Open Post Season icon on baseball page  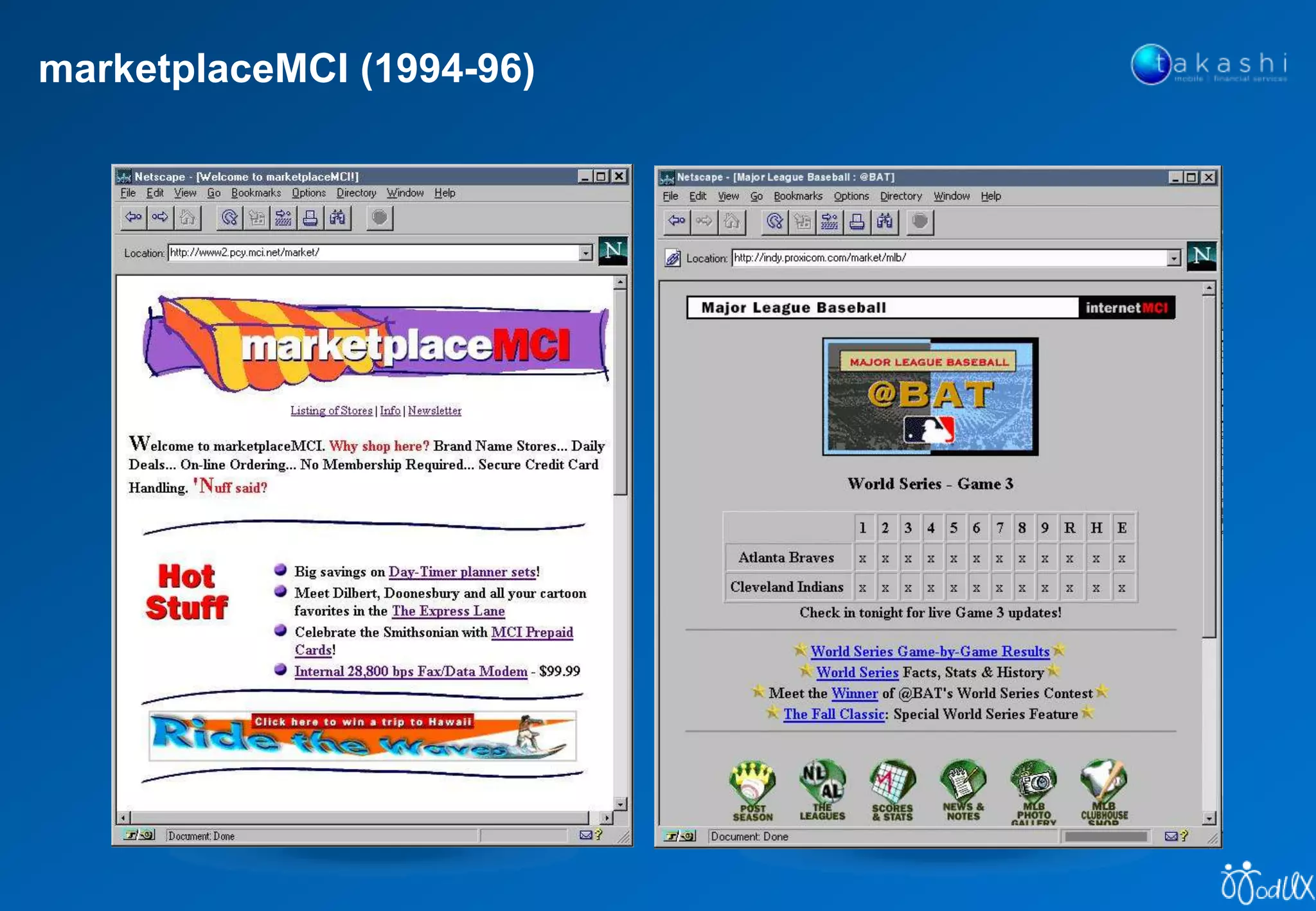point(752,791)
